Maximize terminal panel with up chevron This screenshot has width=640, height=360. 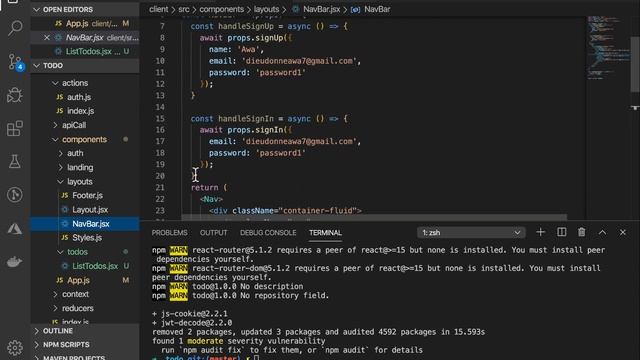[x=602, y=232]
